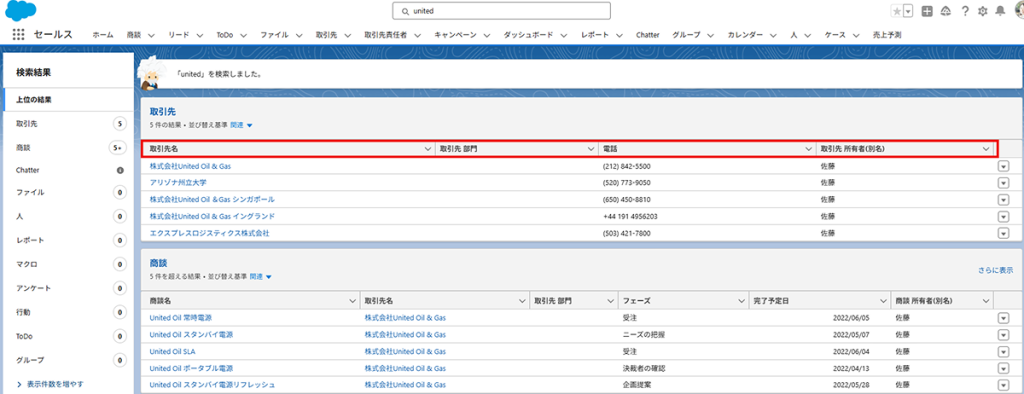This screenshot has height=394, width=1024.
Task: Open the 売上予測 tab
Action: point(887,35)
